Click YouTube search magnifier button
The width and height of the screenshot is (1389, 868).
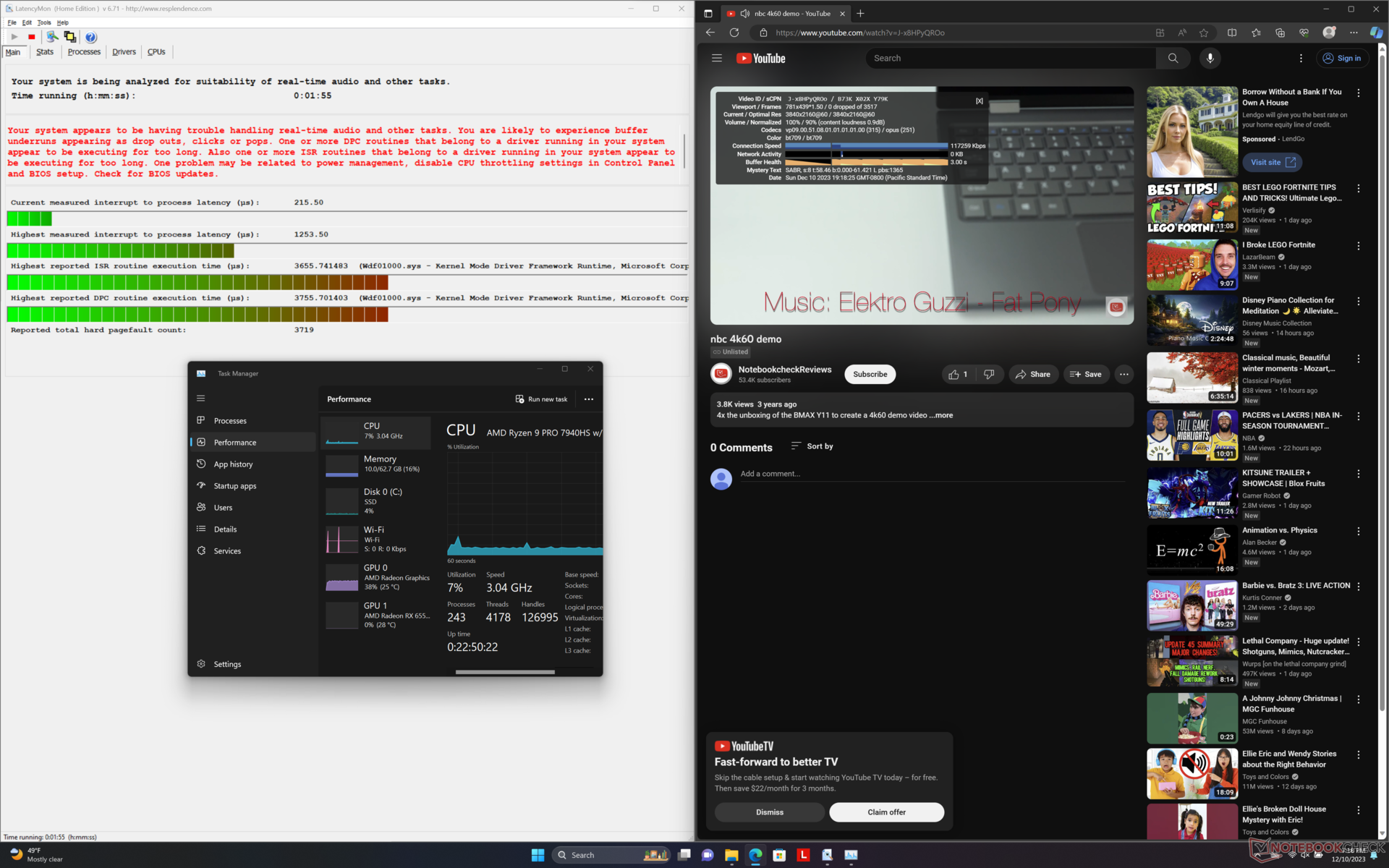pyautogui.click(x=1173, y=59)
